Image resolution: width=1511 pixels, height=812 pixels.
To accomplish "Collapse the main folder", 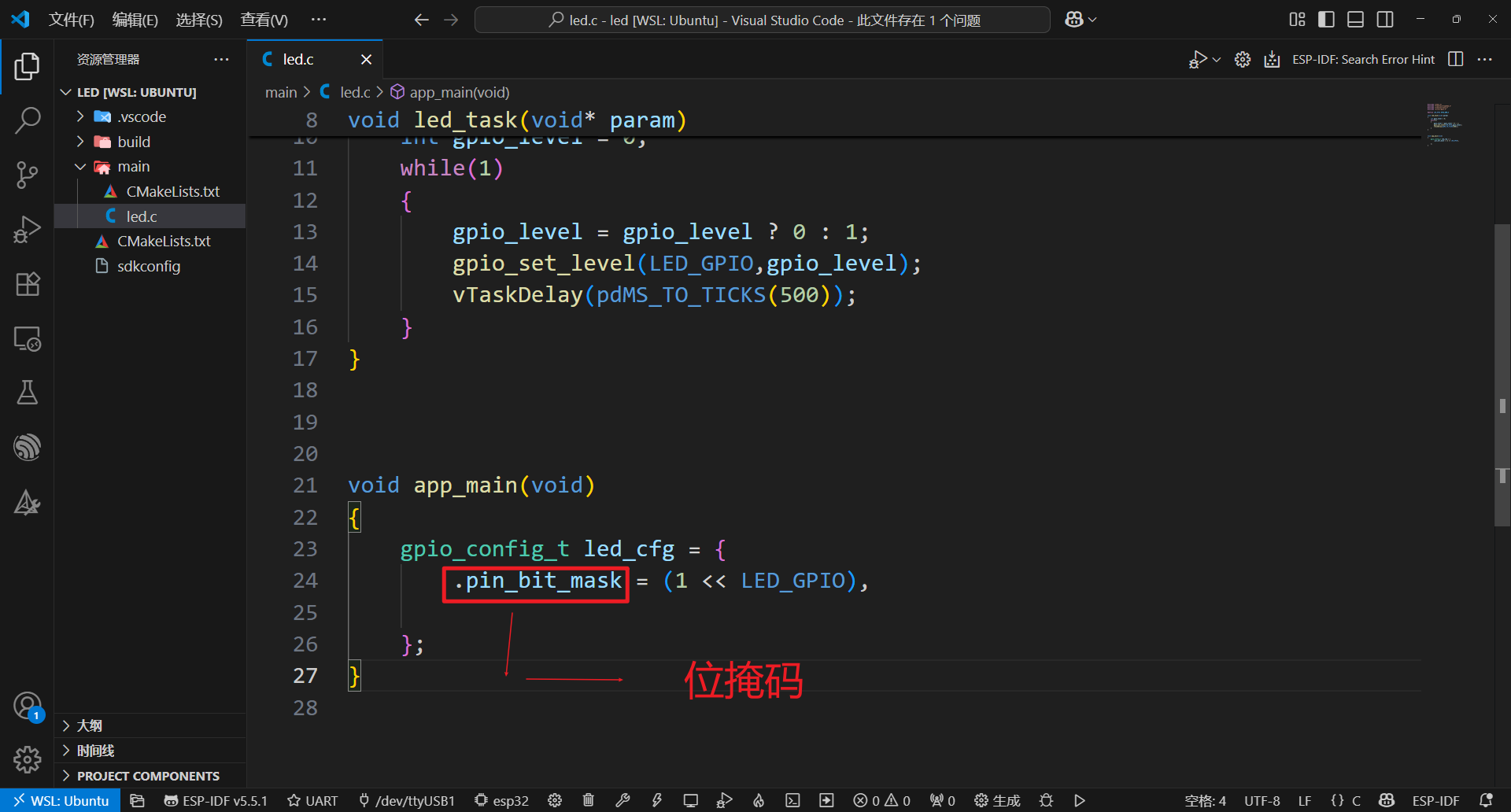I will click(80, 167).
